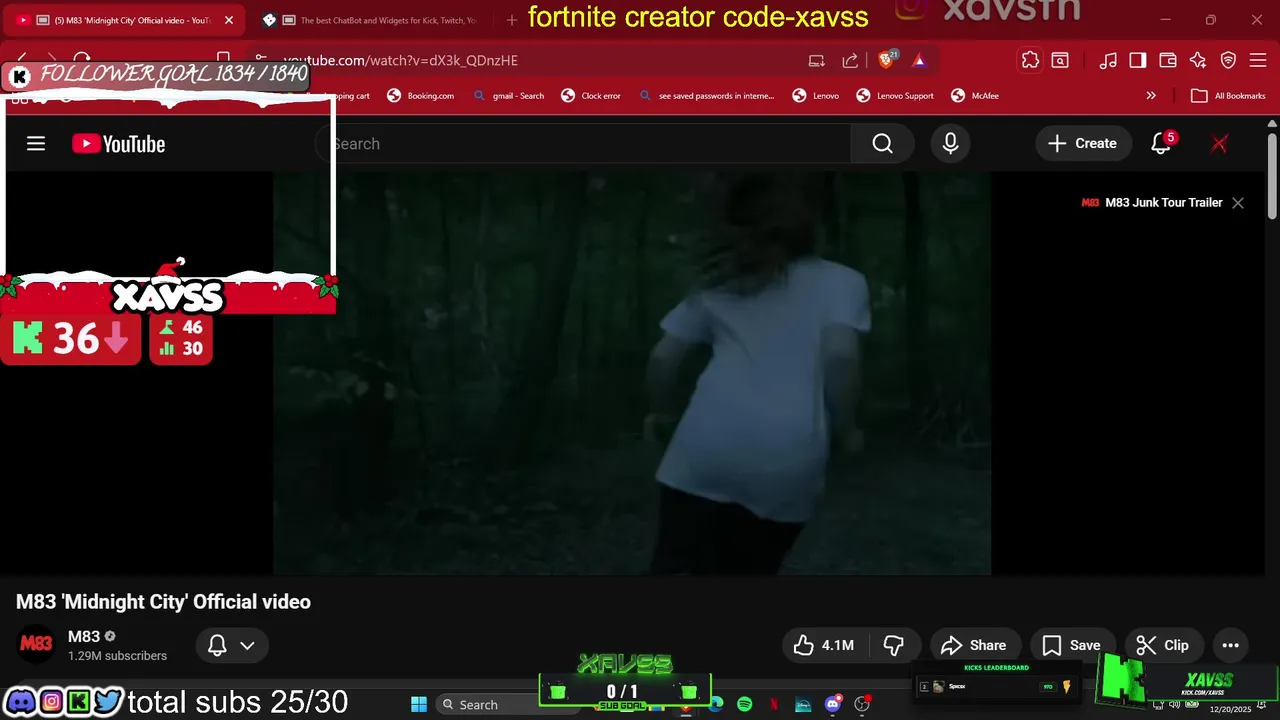
Task: Open Brave VPN shield icon
Action: [1229, 60]
